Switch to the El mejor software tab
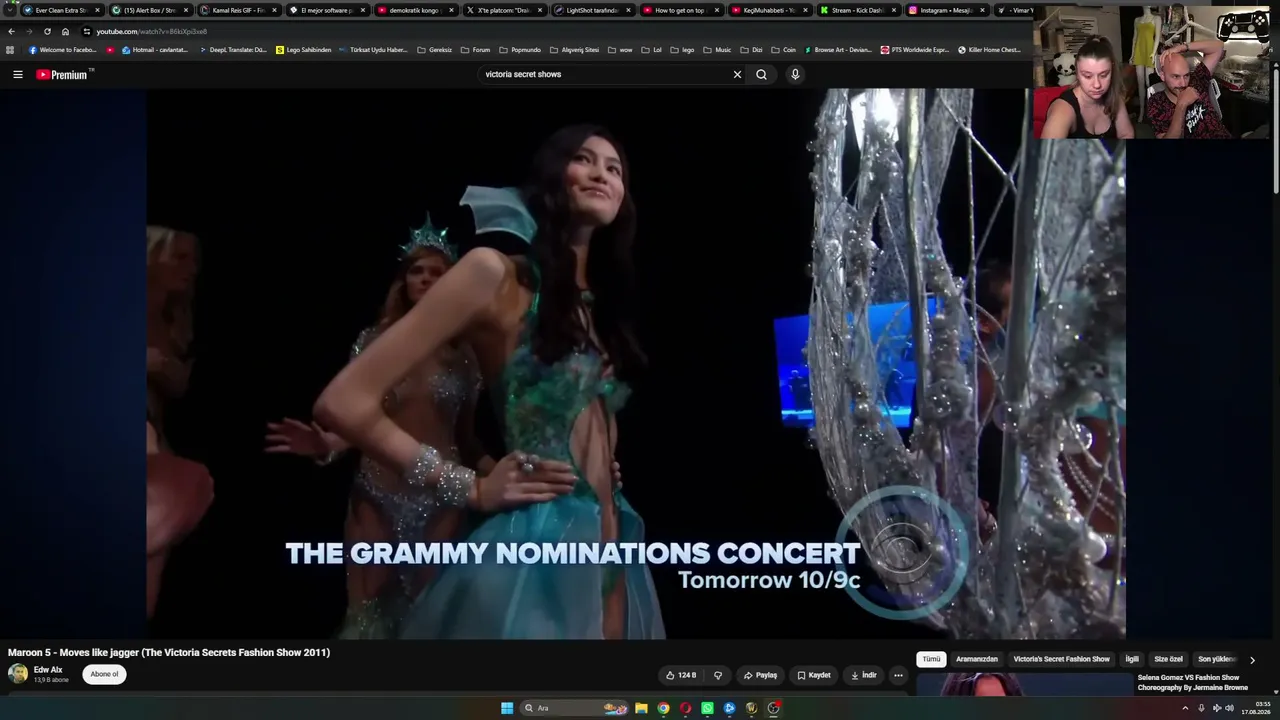 327,10
